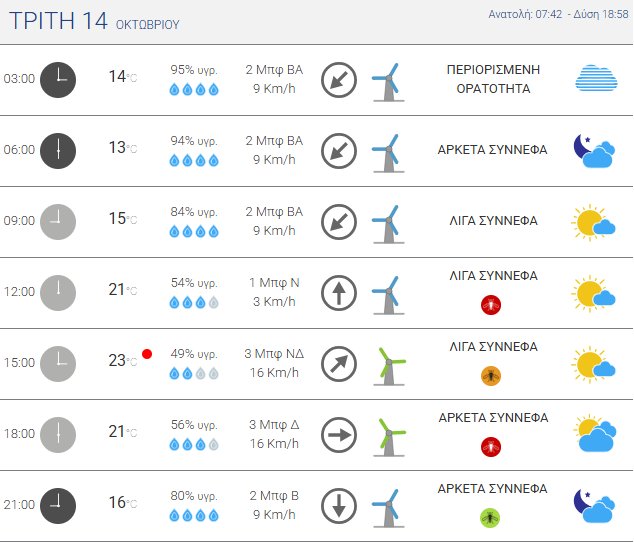Click the windmill icon in the 09:00 row
The image size is (634, 542).
pyautogui.click(x=387, y=221)
